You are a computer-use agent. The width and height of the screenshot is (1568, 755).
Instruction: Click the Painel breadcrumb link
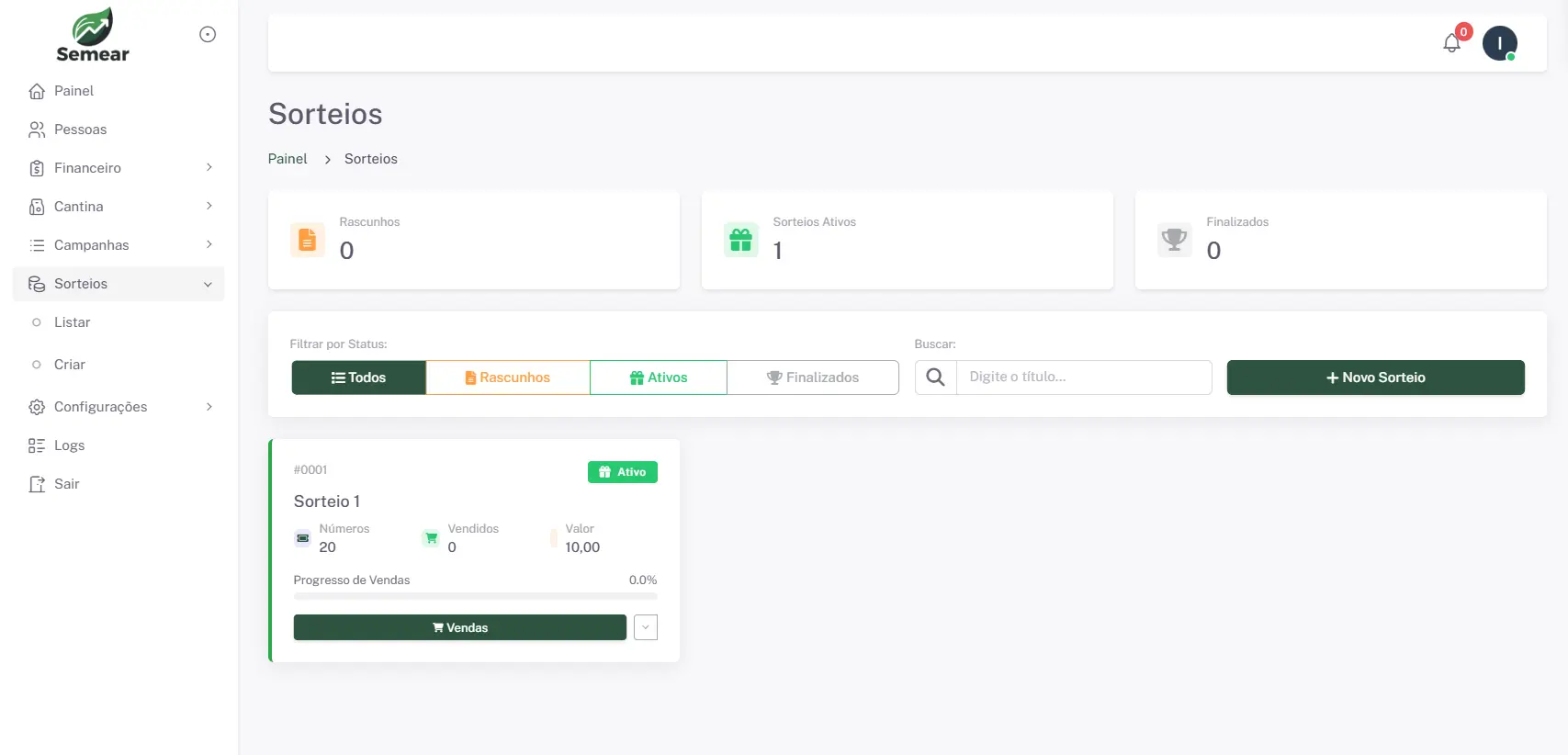pyautogui.click(x=288, y=159)
